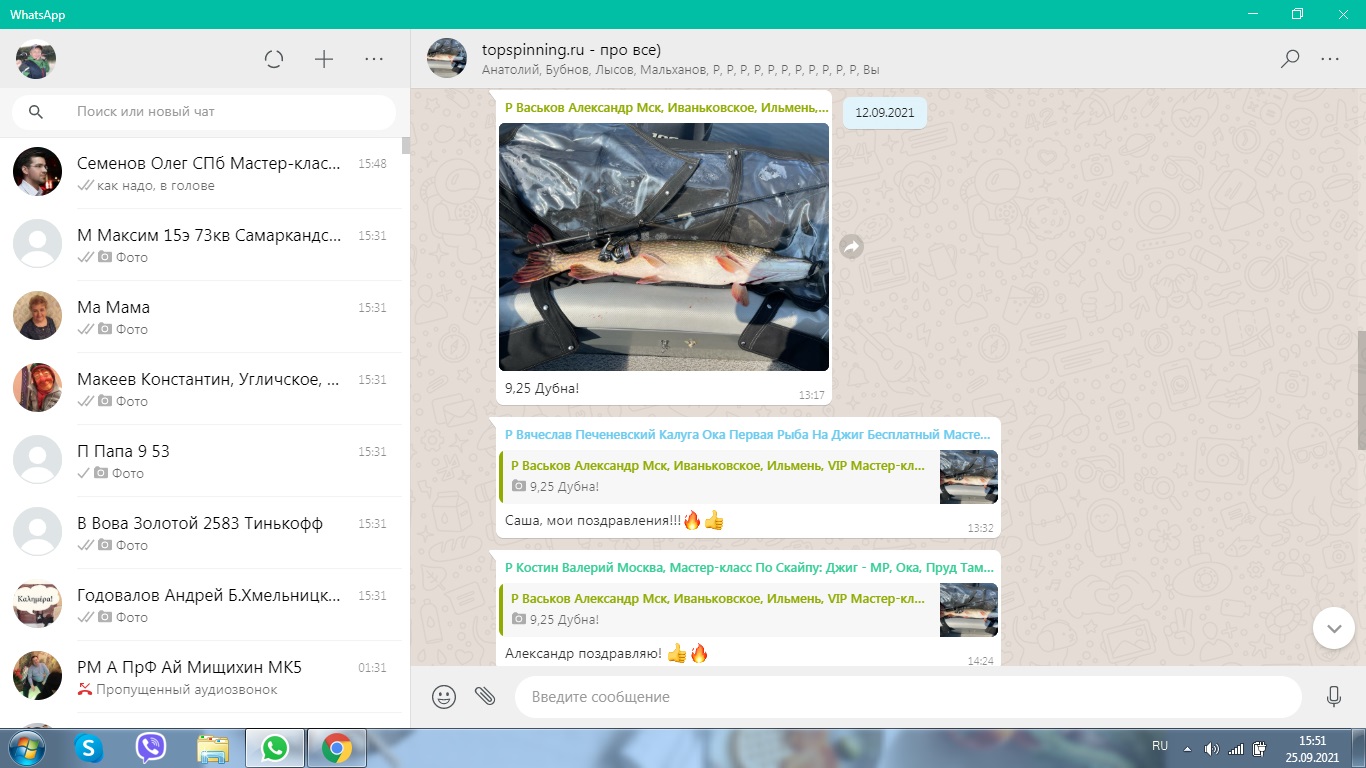The image size is (1366, 768).
Task: Open volume control in system tray
Action: tap(1212, 748)
